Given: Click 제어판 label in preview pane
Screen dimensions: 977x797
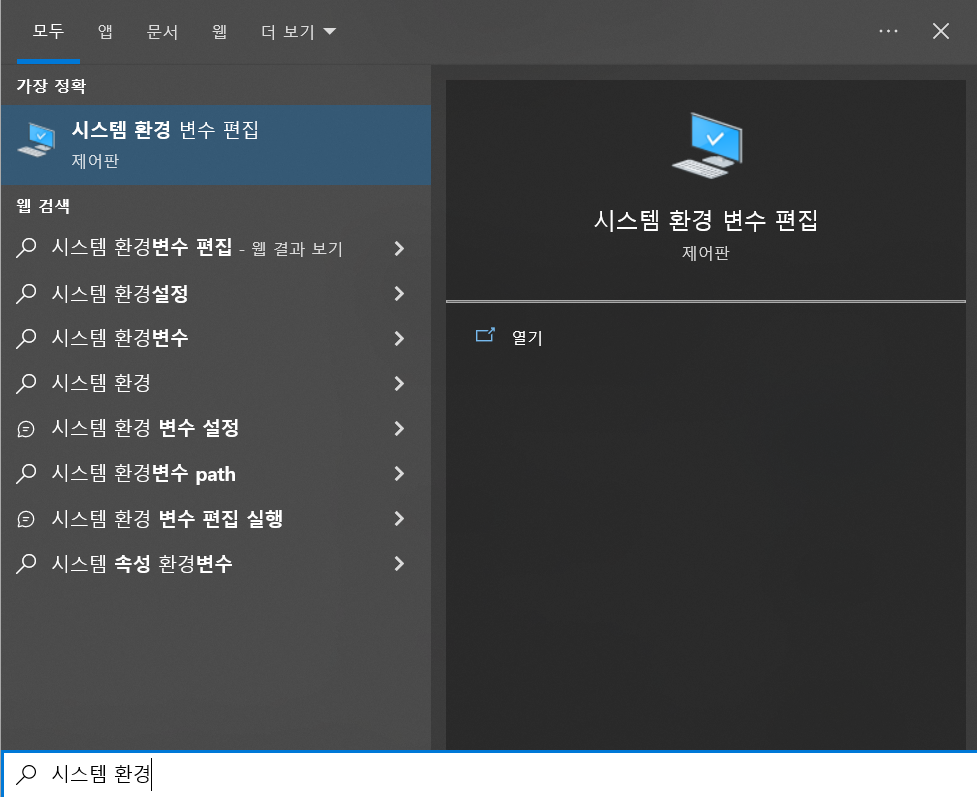Looking at the screenshot, I should click(705, 252).
